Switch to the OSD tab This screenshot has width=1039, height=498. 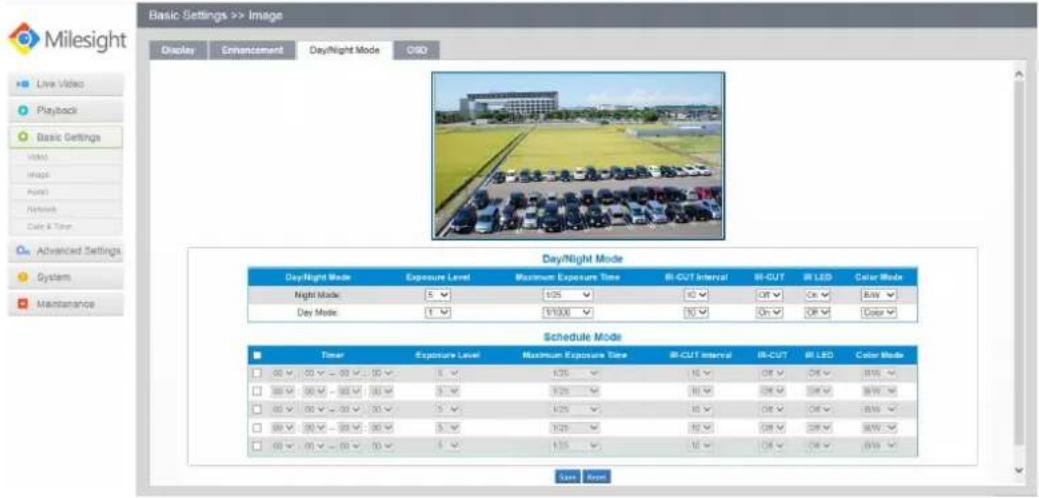tap(416, 50)
